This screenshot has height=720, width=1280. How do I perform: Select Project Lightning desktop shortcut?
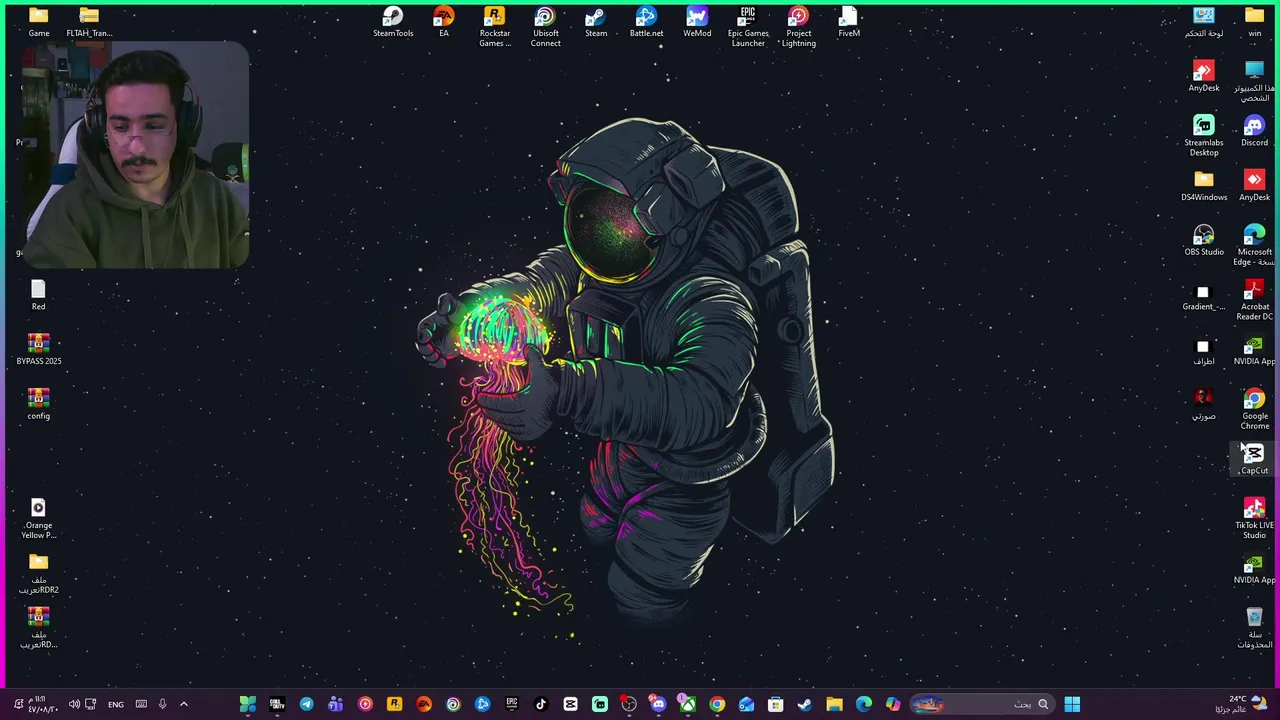point(798,27)
